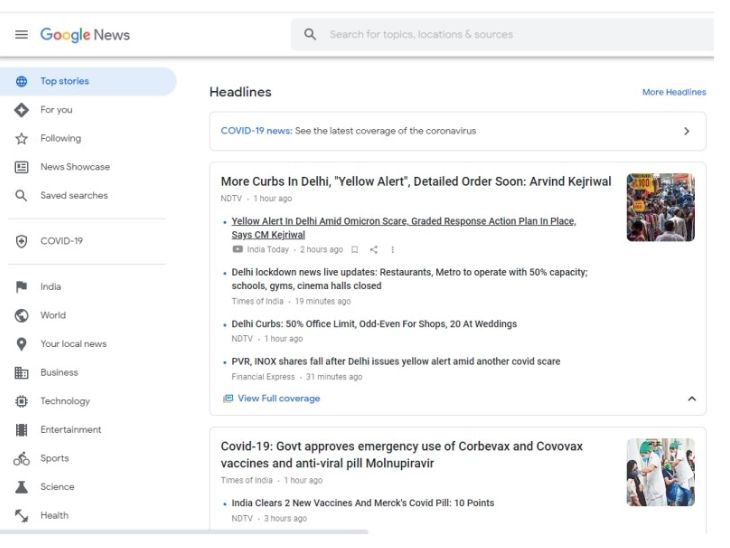Click the Saved searches magnifier icon
The image size is (730, 548).
(x=21, y=196)
